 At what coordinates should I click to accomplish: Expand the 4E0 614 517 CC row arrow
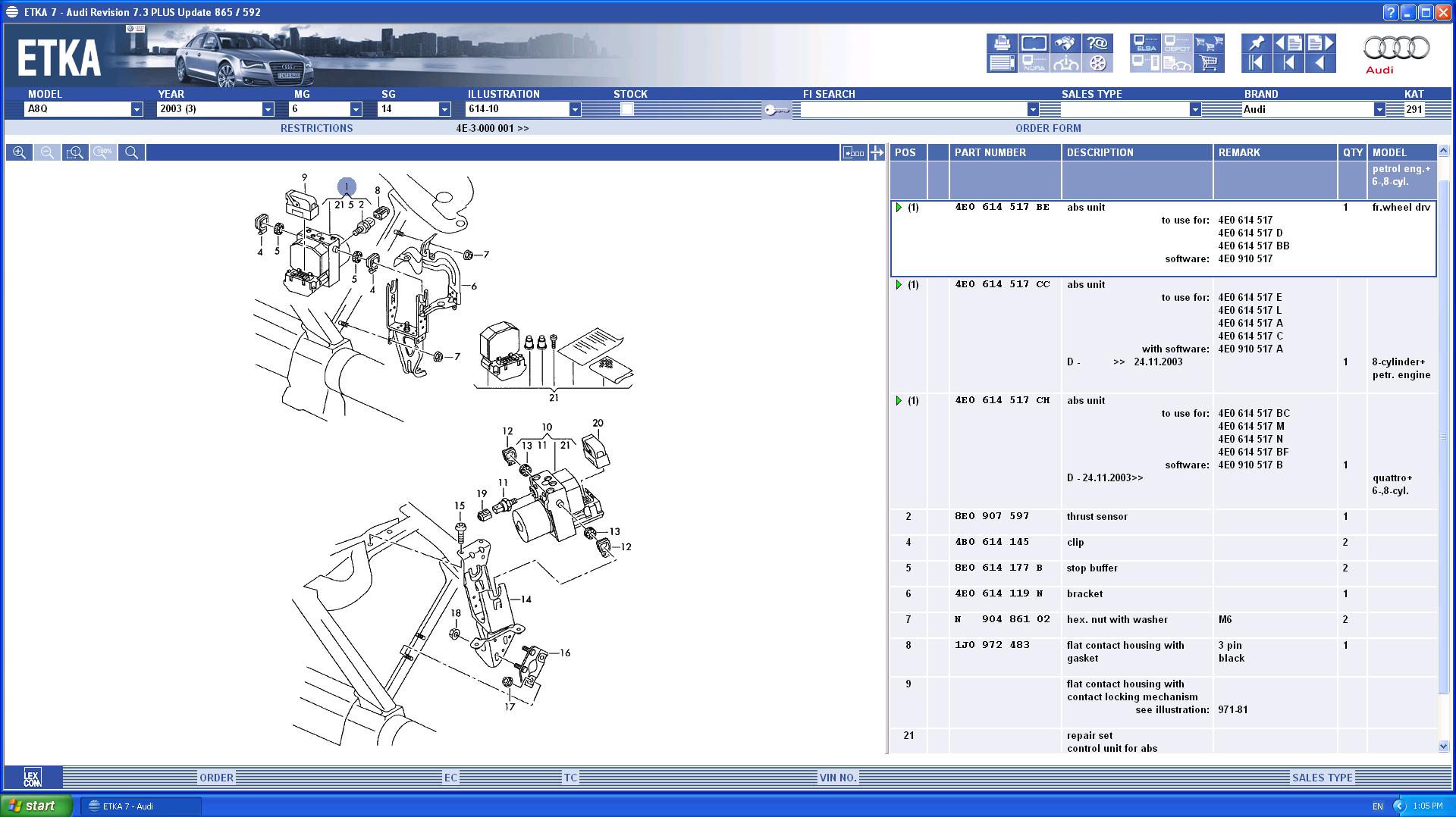click(899, 284)
